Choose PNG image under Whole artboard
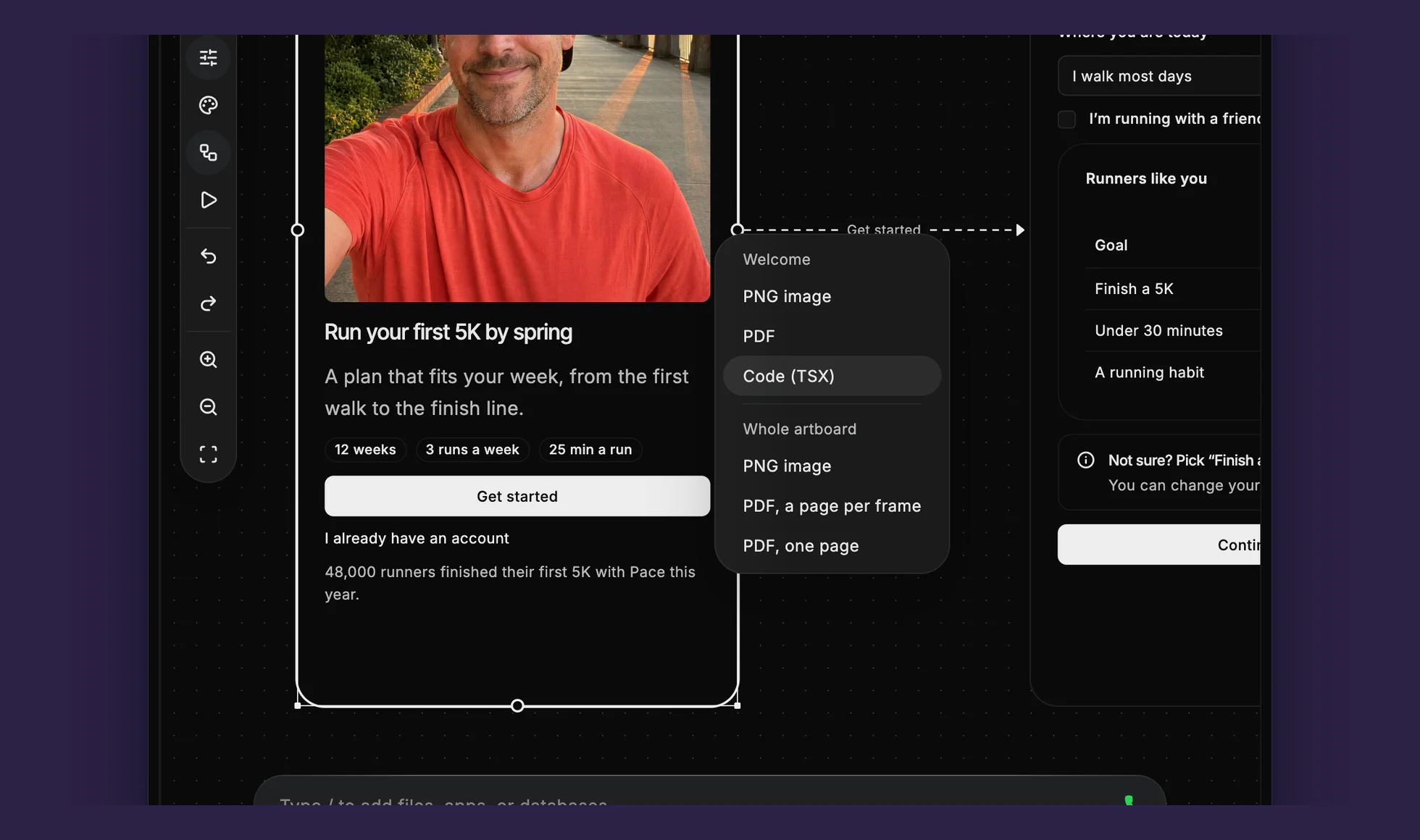This screenshot has height=840, width=1420. [832, 466]
